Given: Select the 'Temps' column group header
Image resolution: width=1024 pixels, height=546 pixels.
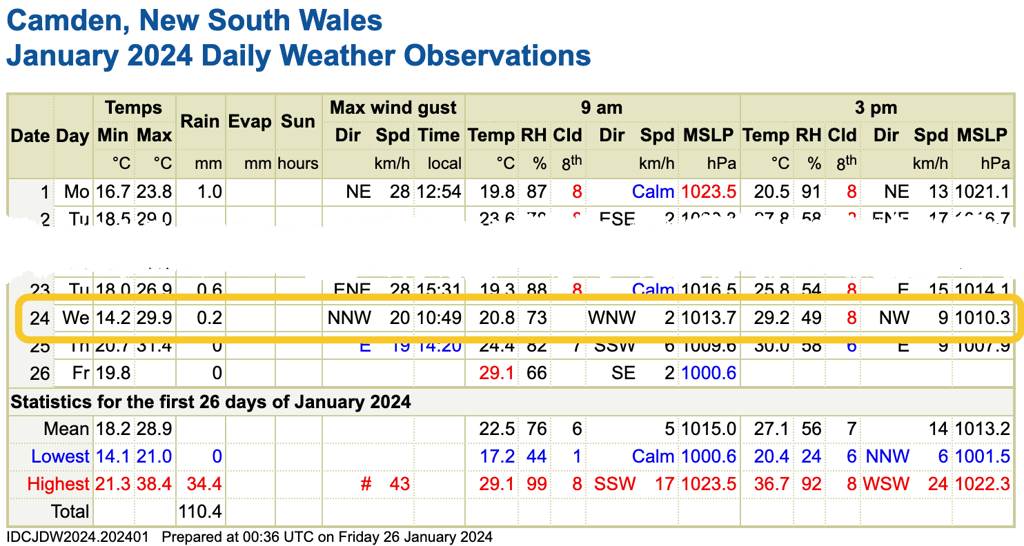Looking at the screenshot, I should 133,108.
